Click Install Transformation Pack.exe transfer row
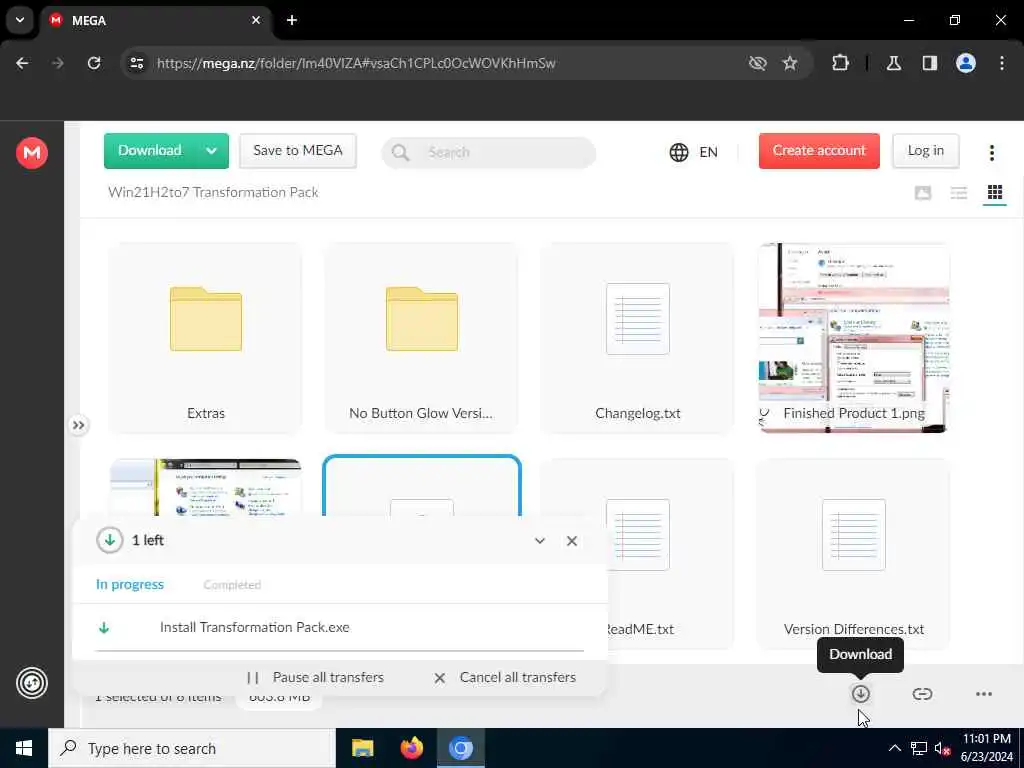 [x=340, y=628]
